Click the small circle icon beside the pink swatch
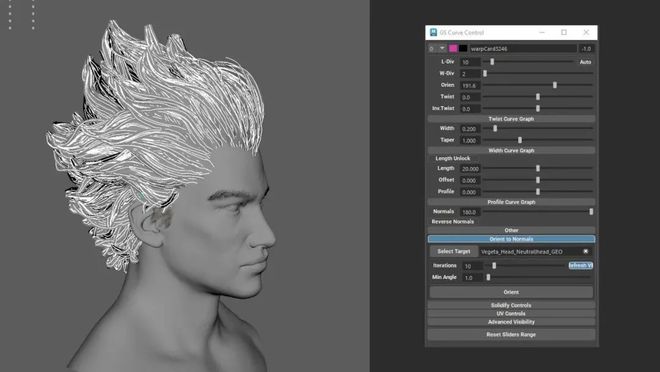660x372 pixels. pos(431,48)
